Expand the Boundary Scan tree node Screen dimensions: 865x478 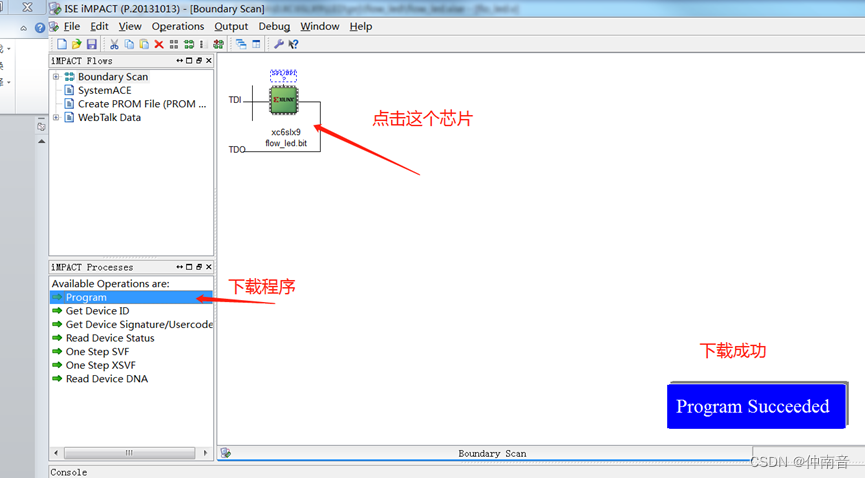pyautogui.click(x=56, y=77)
